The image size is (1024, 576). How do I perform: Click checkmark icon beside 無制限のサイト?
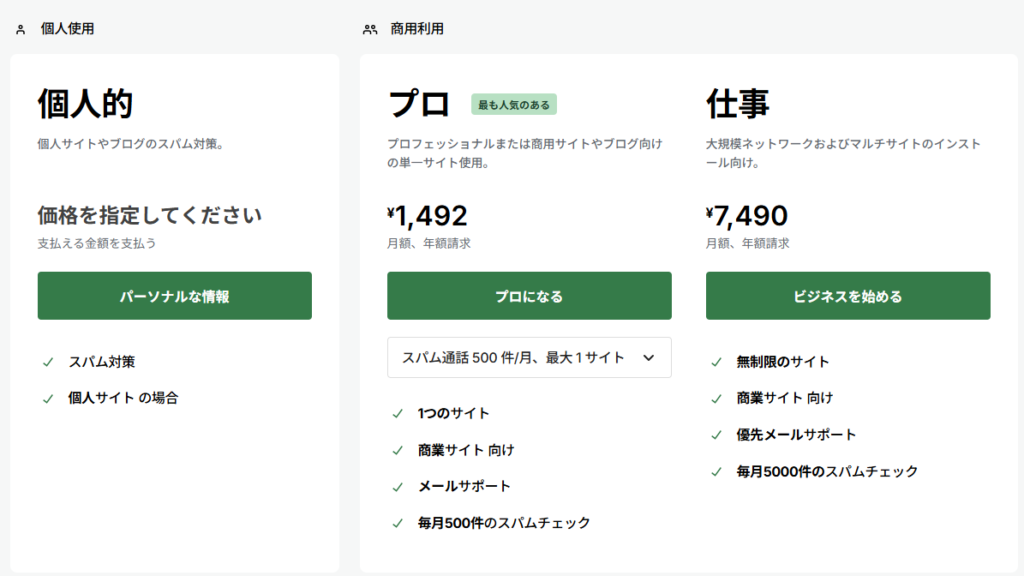[716, 362]
